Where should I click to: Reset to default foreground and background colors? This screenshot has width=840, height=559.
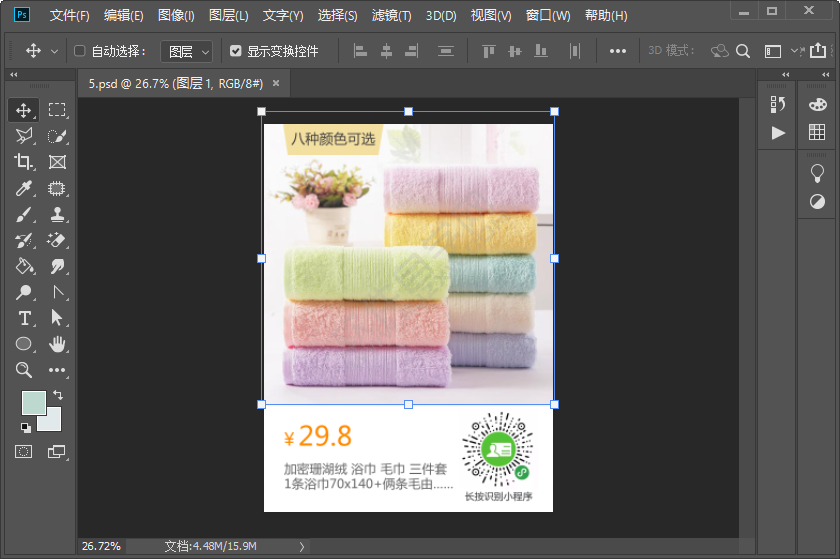tap(26, 428)
